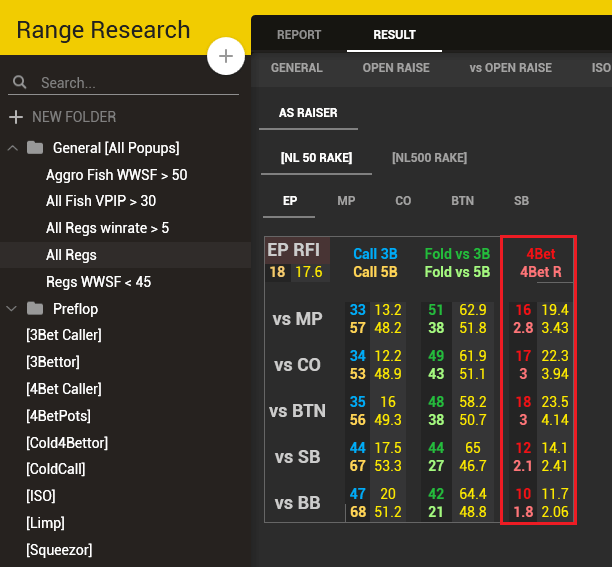Open the [3Bettor] item

pyautogui.click(x=53, y=362)
